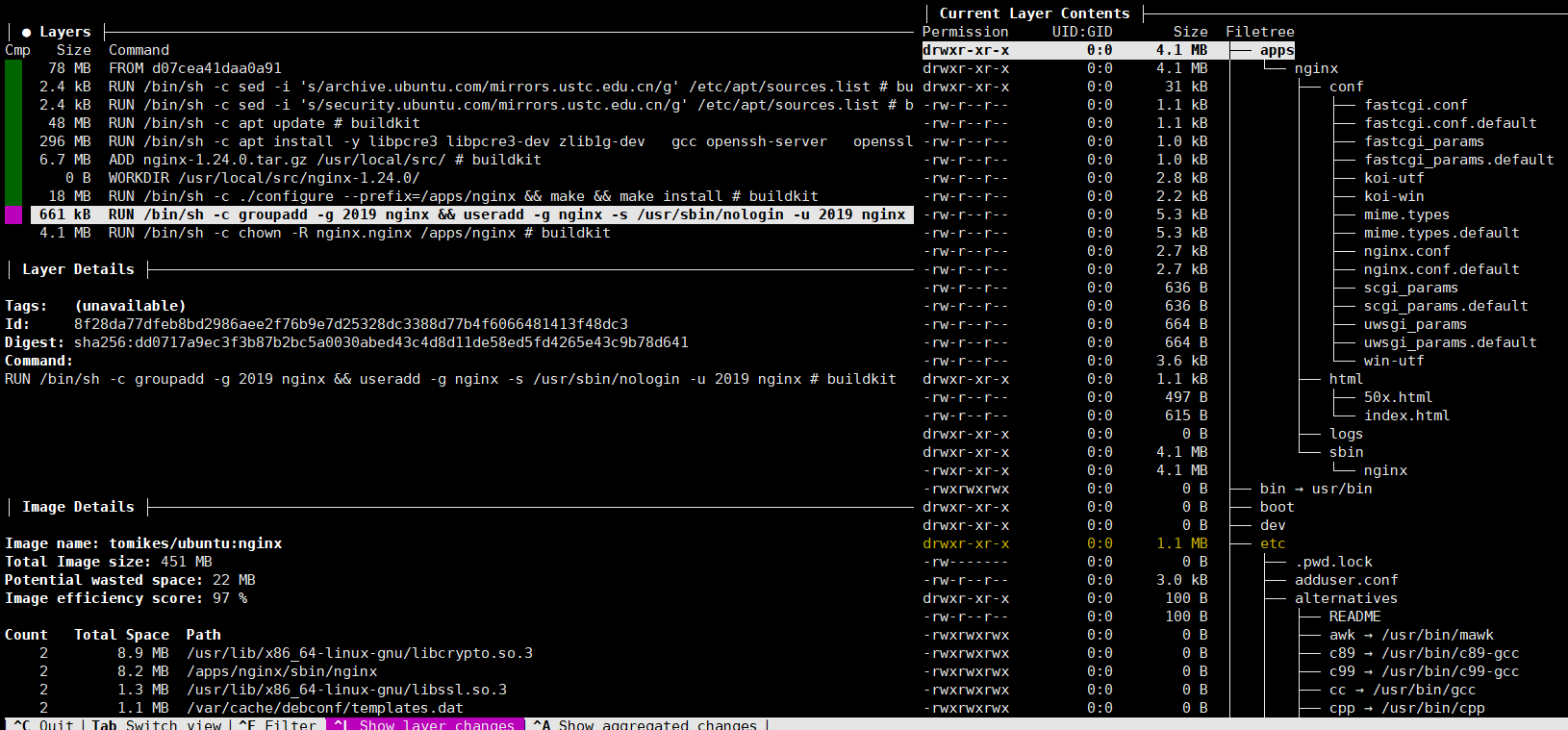Click the libcrypto.so.3 wasted space path

tap(359, 653)
